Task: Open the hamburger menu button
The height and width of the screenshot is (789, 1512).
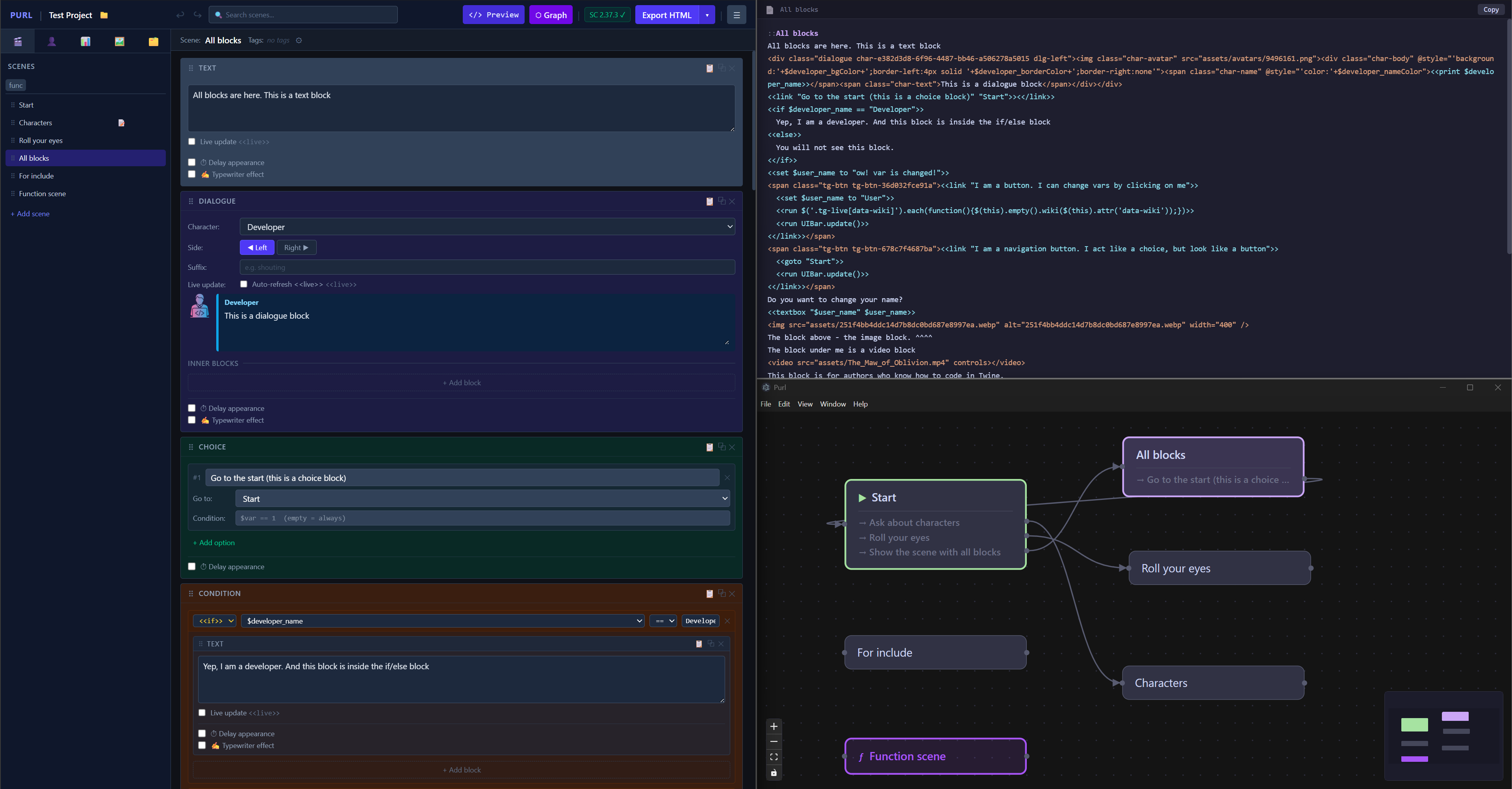Action: [736, 15]
